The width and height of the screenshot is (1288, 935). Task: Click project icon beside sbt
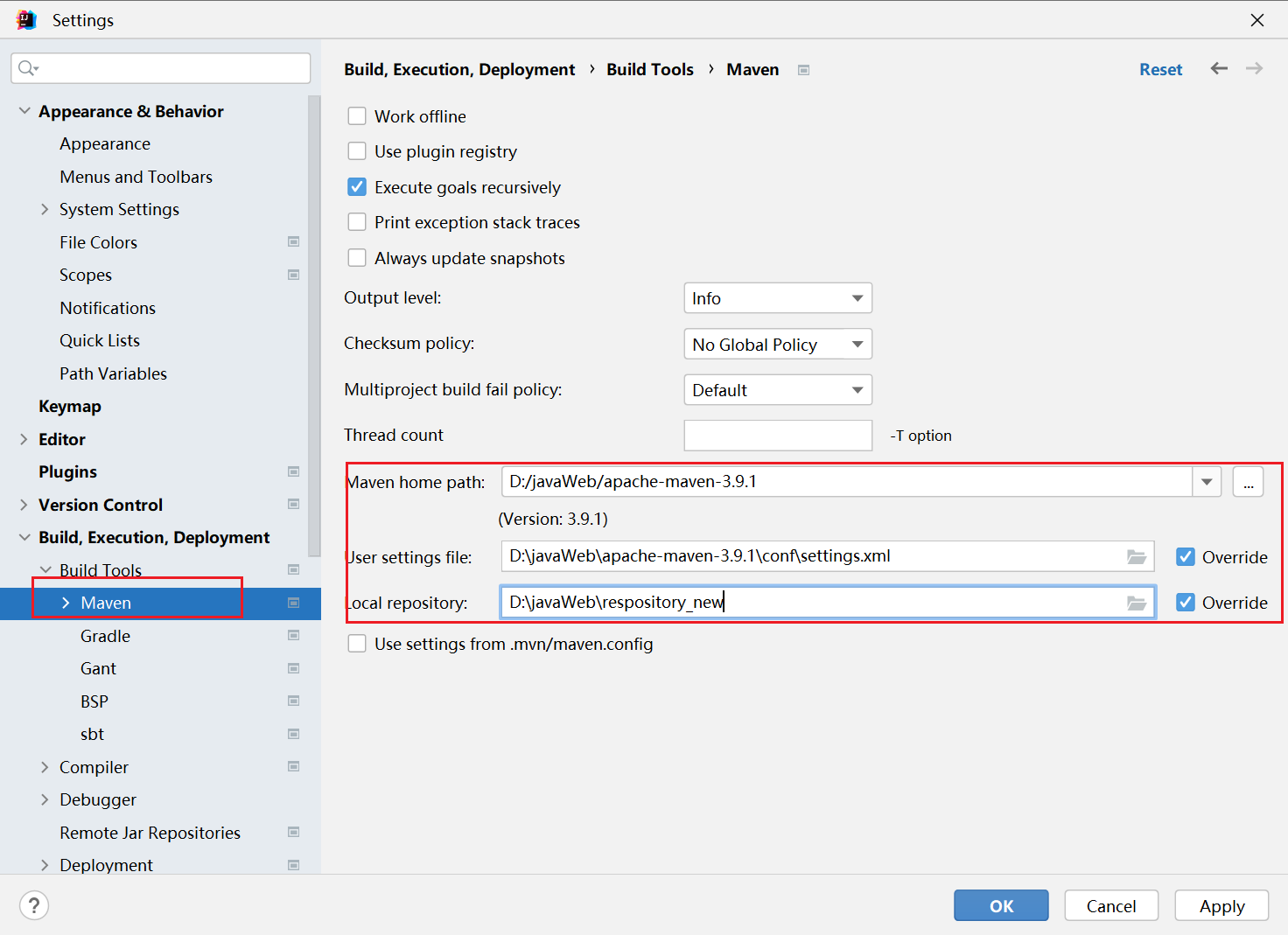pyautogui.click(x=293, y=734)
